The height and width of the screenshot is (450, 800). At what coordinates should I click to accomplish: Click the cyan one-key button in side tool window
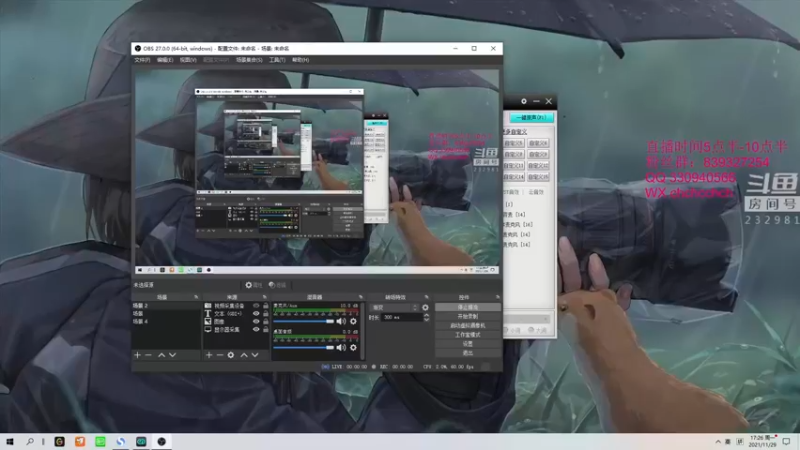tap(531, 117)
